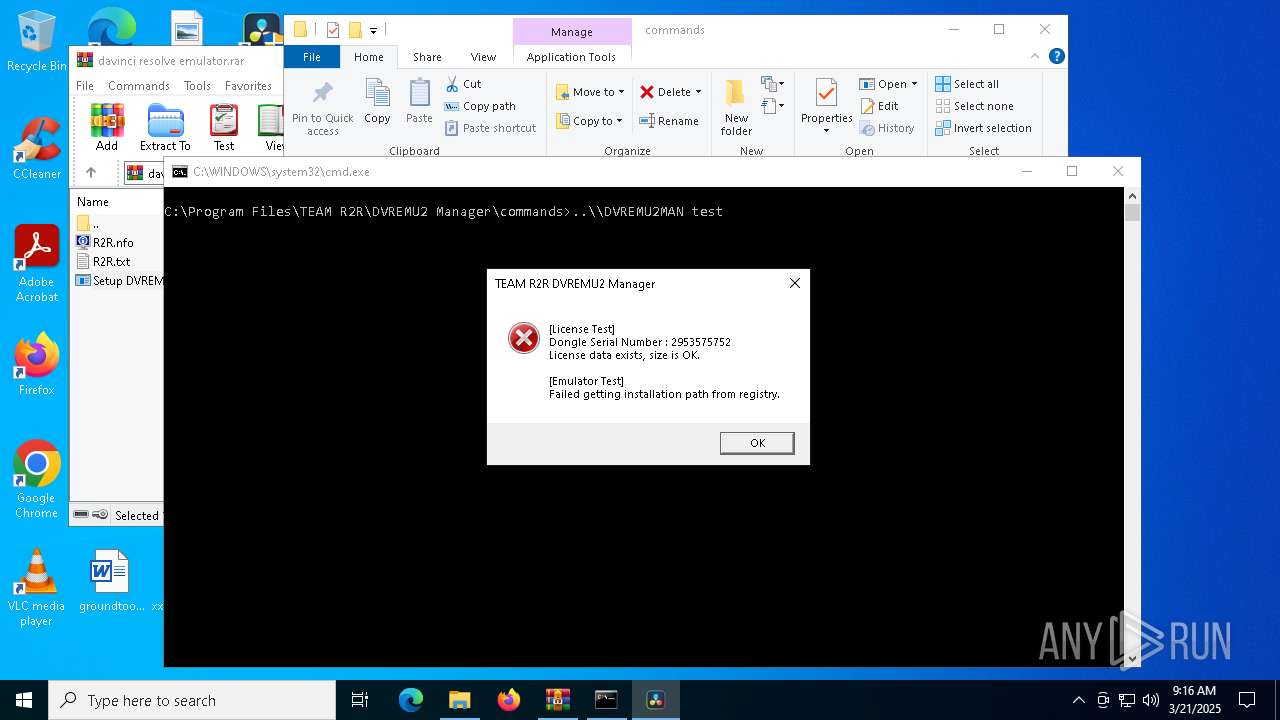This screenshot has height=720, width=1280.
Task: Expand the Open dropdown arrow
Action: (914, 84)
